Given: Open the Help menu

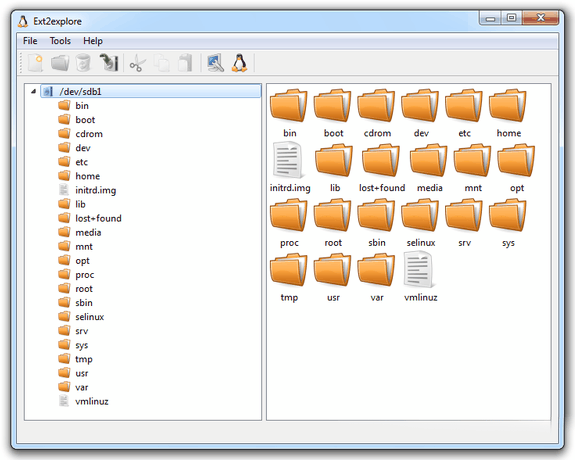Looking at the screenshot, I should [93, 41].
